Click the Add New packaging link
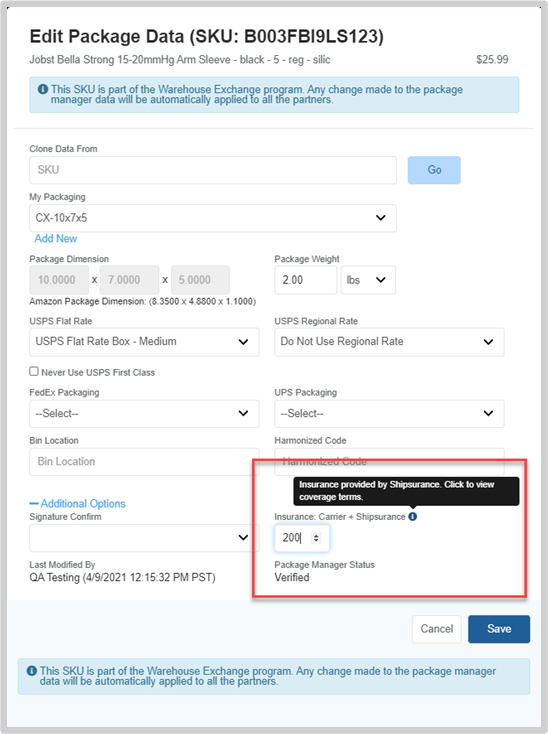This screenshot has width=548, height=734. (56, 239)
